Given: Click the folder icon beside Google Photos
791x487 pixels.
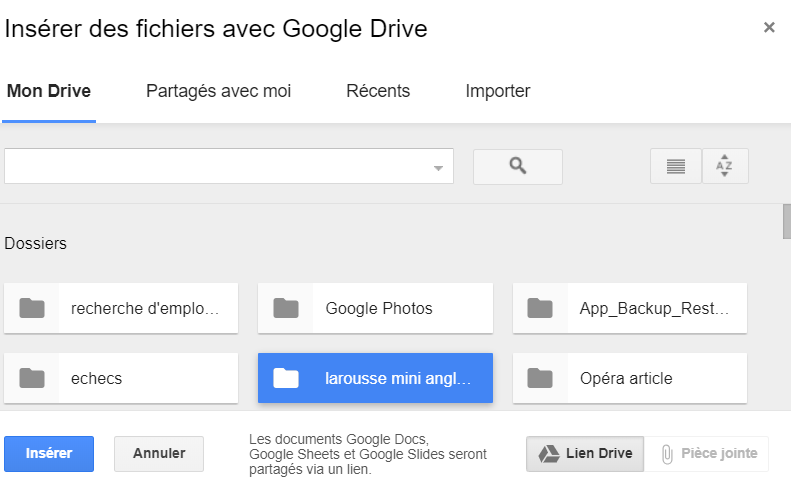Looking at the screenshot, I should pos(286,308).
